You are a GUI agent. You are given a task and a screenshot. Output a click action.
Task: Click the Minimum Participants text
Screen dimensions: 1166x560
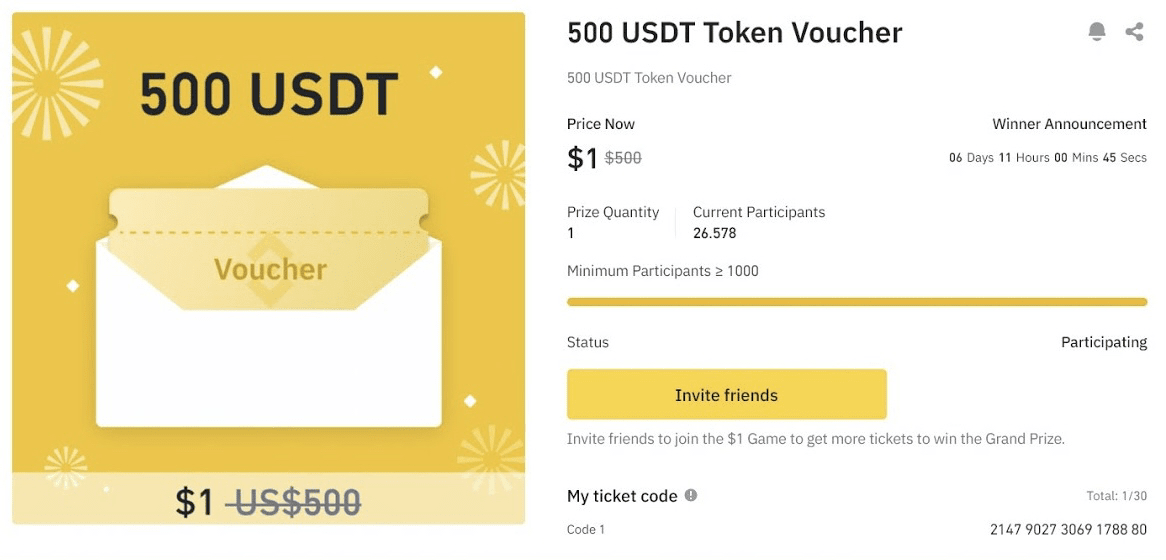[662, 271]
